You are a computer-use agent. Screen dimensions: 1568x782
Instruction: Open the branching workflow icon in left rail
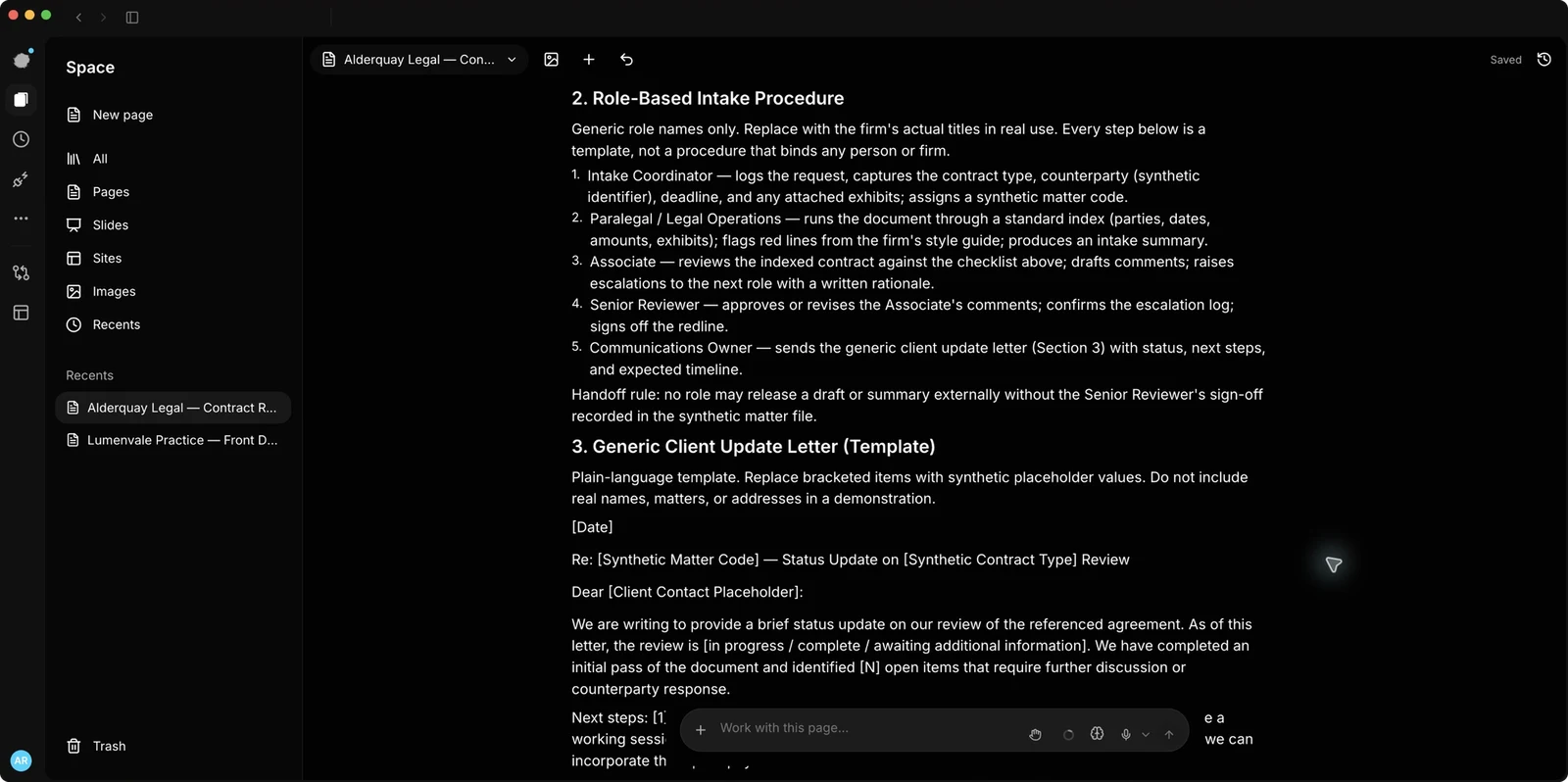pyautogui.click(x=22, y=272)
